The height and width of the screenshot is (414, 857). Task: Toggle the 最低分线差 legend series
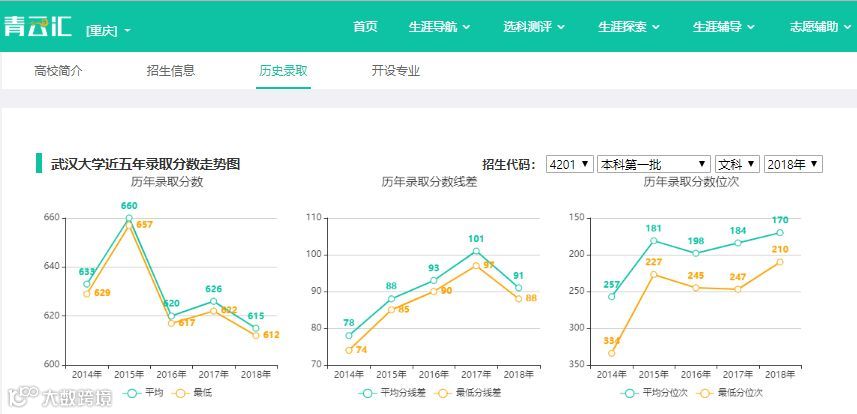pos(468,393)
